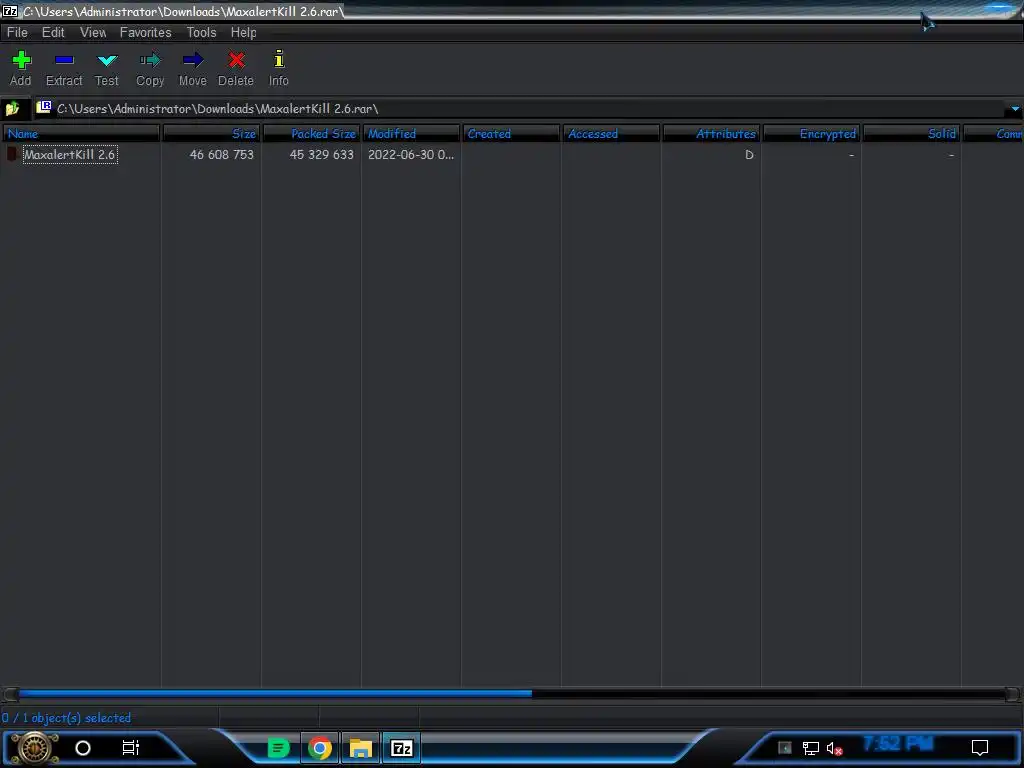The image size is (1024, 768).
Task: Sort by Modified column header
Action: pos(411,133)
